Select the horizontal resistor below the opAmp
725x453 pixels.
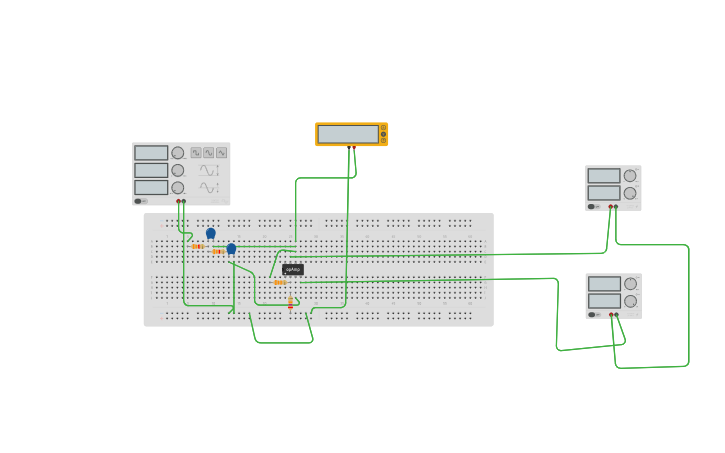point(280,282)
